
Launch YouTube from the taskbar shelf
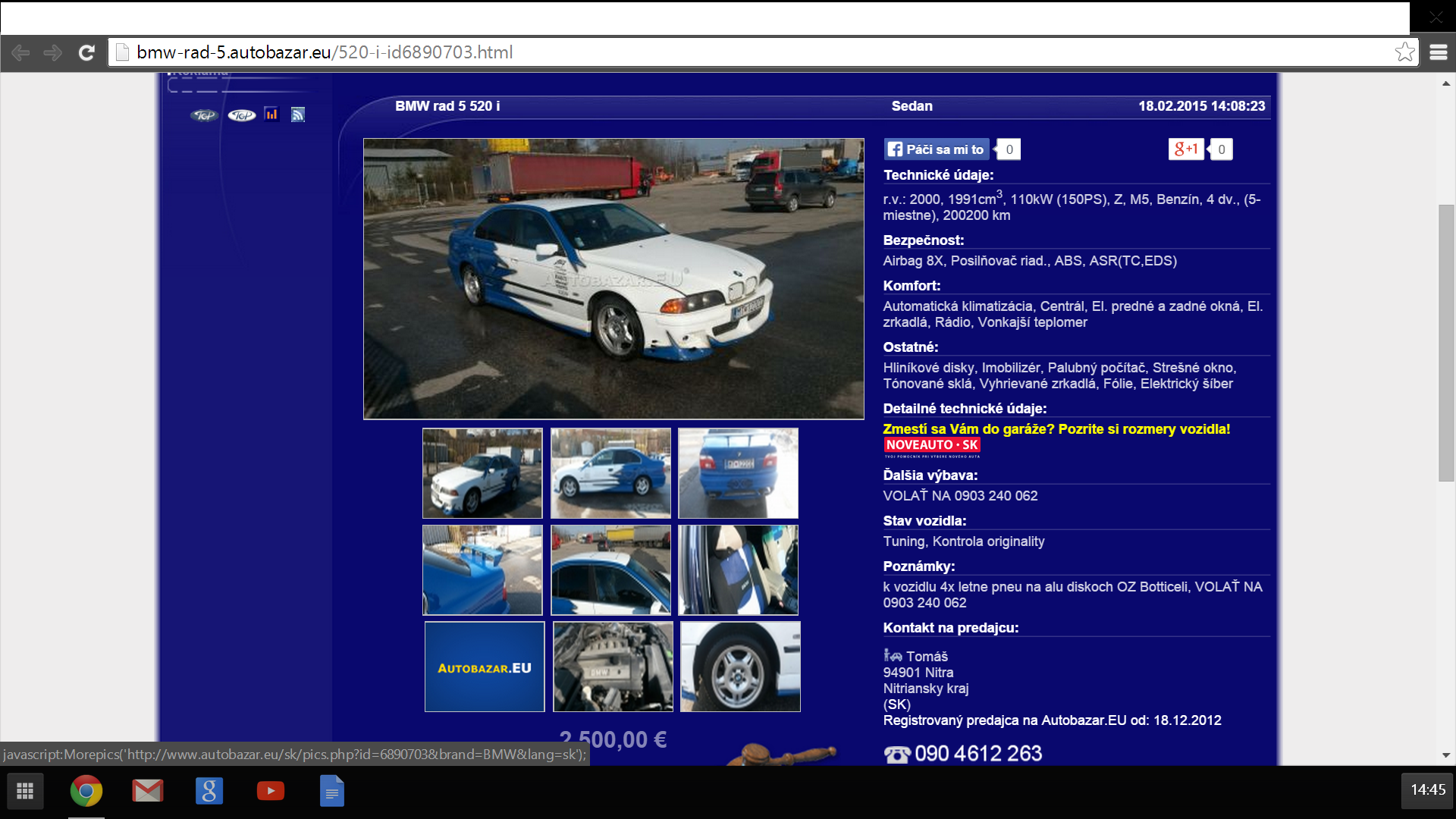coord(270,791)
